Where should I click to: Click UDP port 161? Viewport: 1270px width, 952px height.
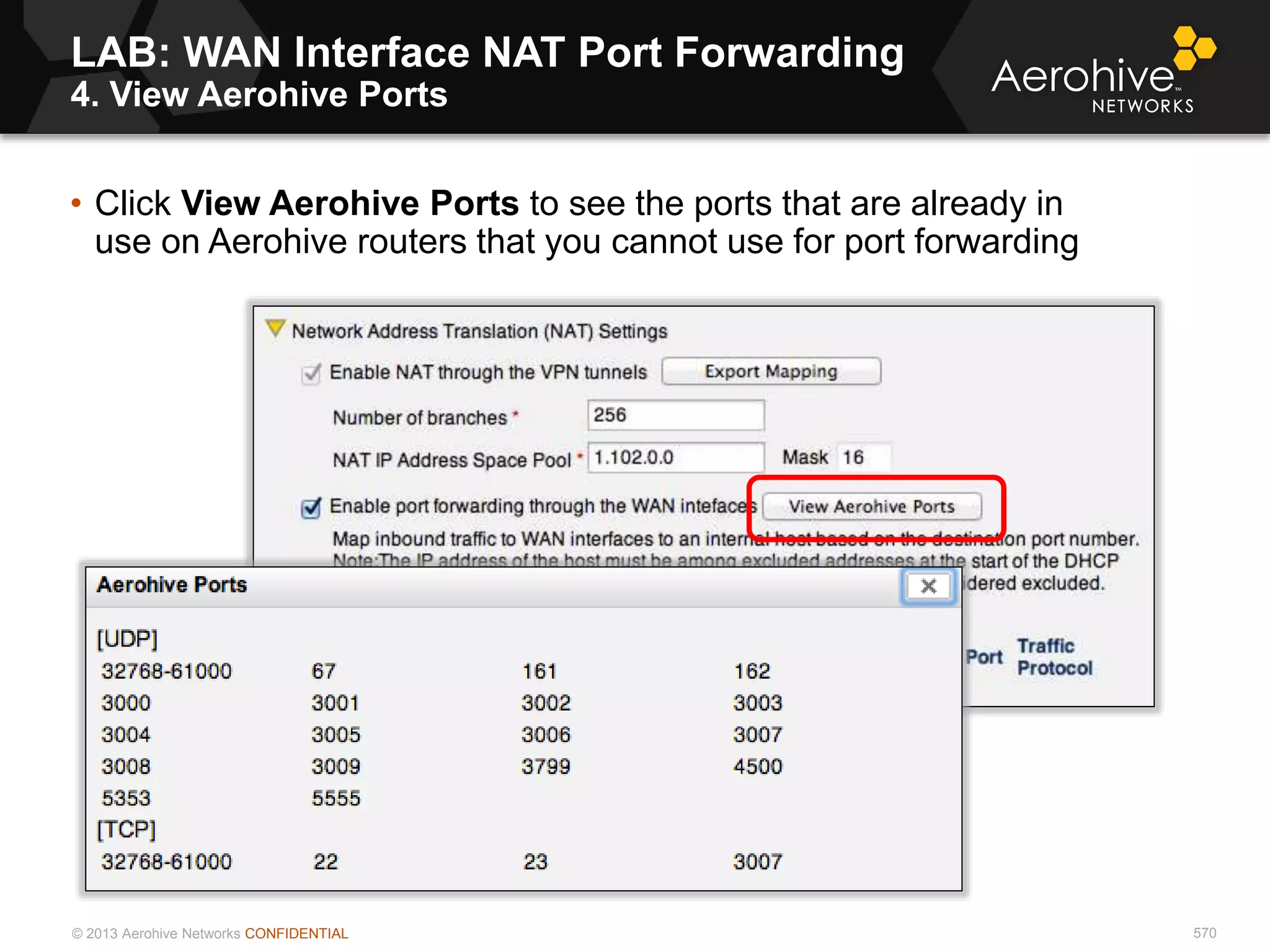(539, 671)
